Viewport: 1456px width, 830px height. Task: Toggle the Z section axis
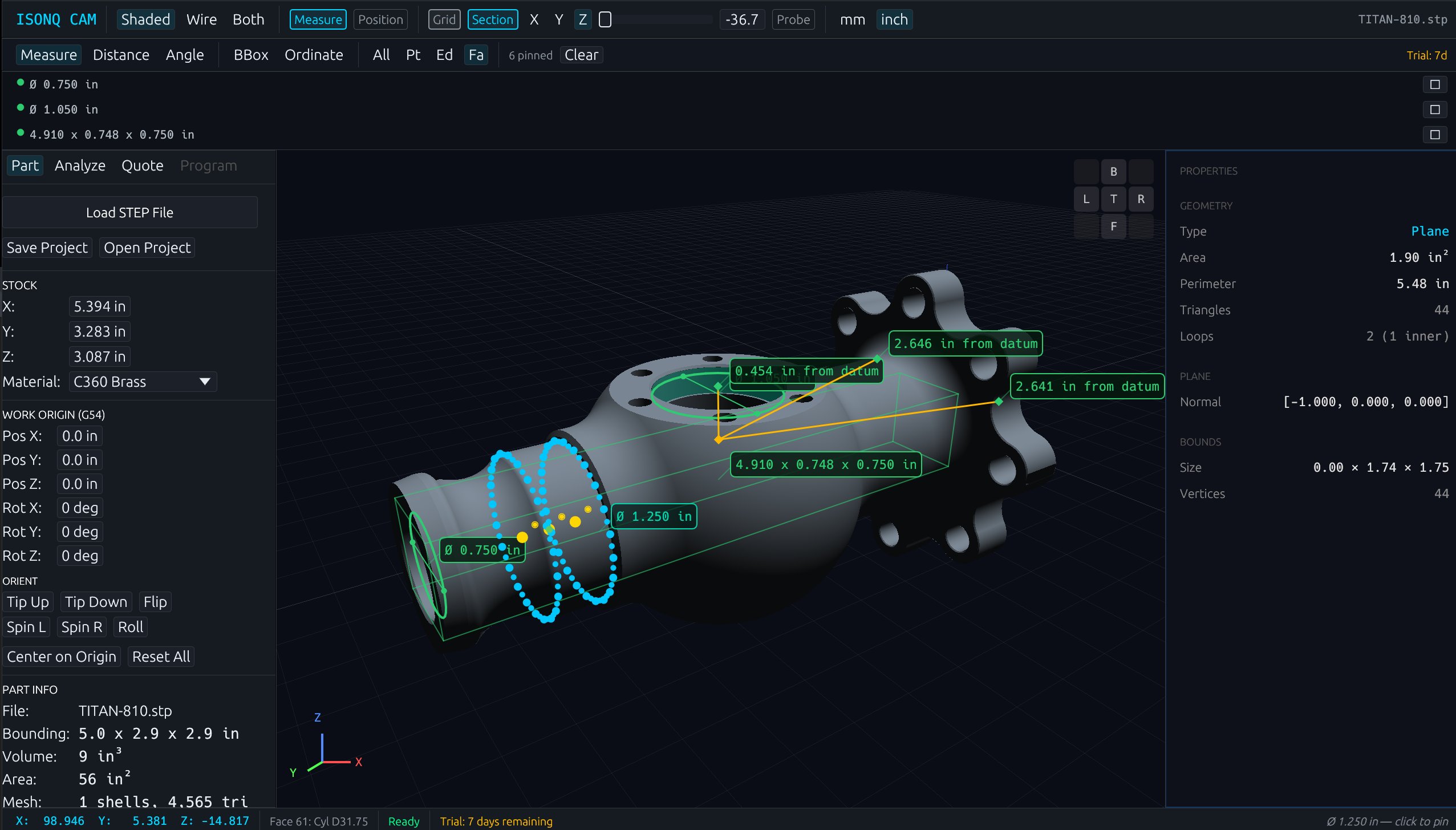tap(582, 19)
